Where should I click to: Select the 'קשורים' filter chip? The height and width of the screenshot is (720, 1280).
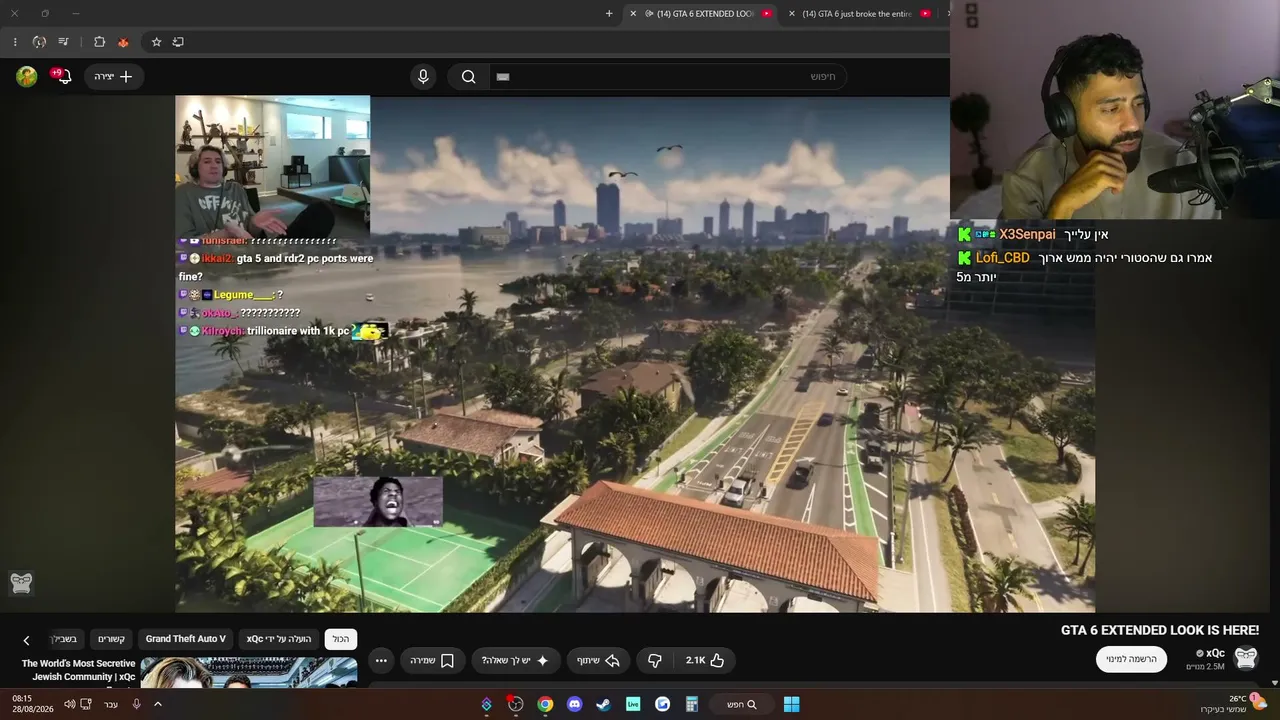111,639
